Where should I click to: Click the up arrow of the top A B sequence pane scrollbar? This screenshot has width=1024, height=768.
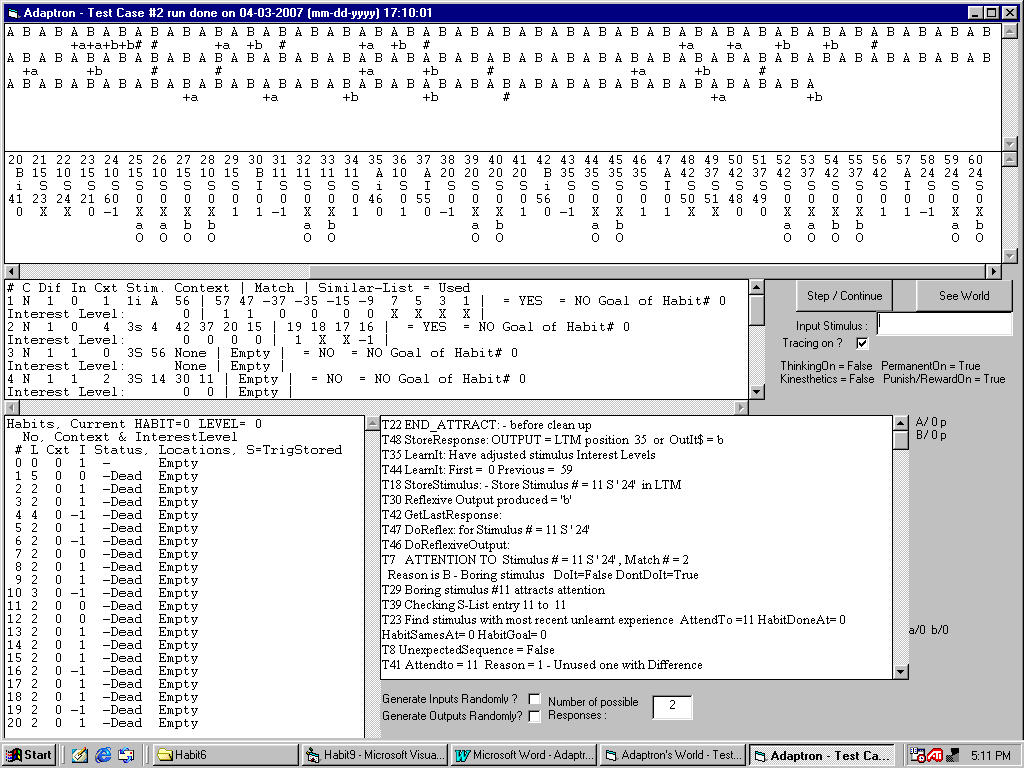[x=1010, y=31]
